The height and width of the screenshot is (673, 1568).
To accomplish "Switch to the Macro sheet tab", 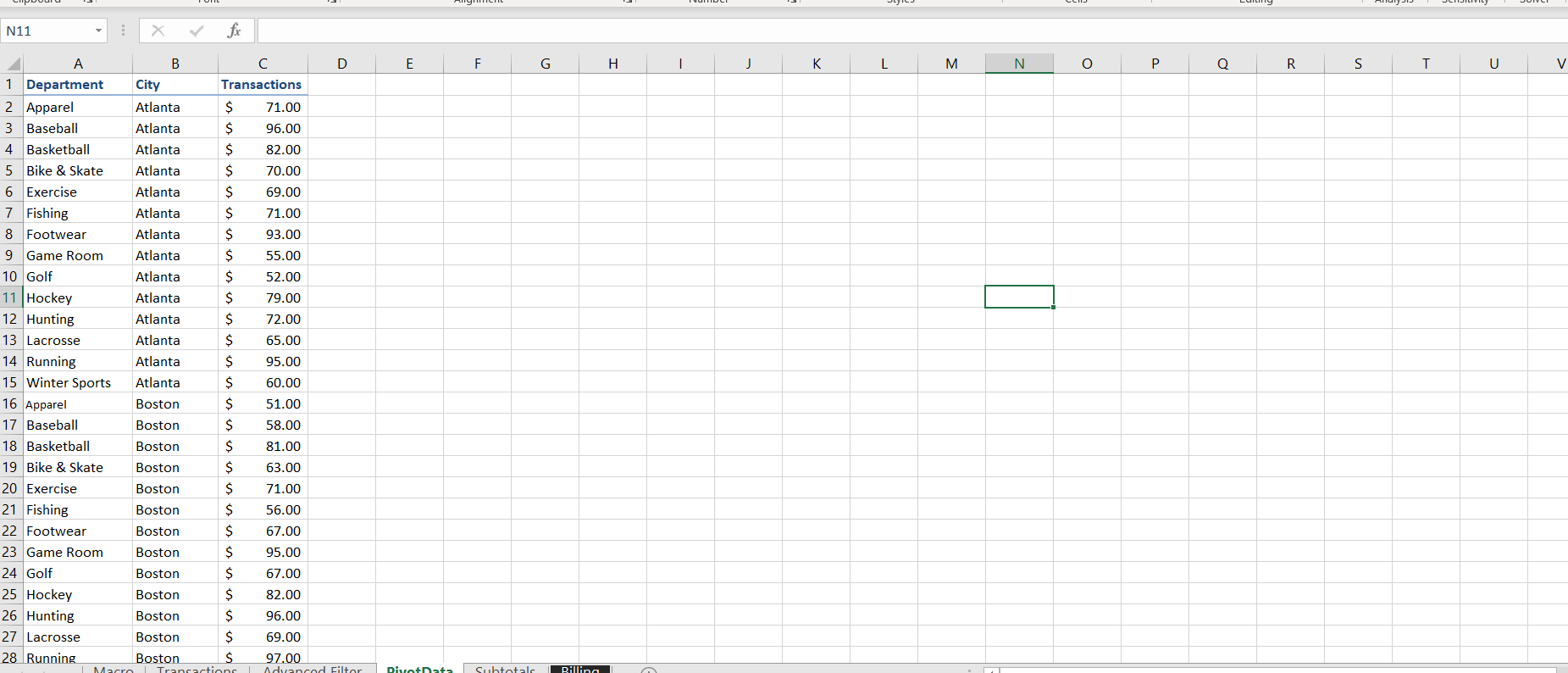I will [x=114, y=669].
